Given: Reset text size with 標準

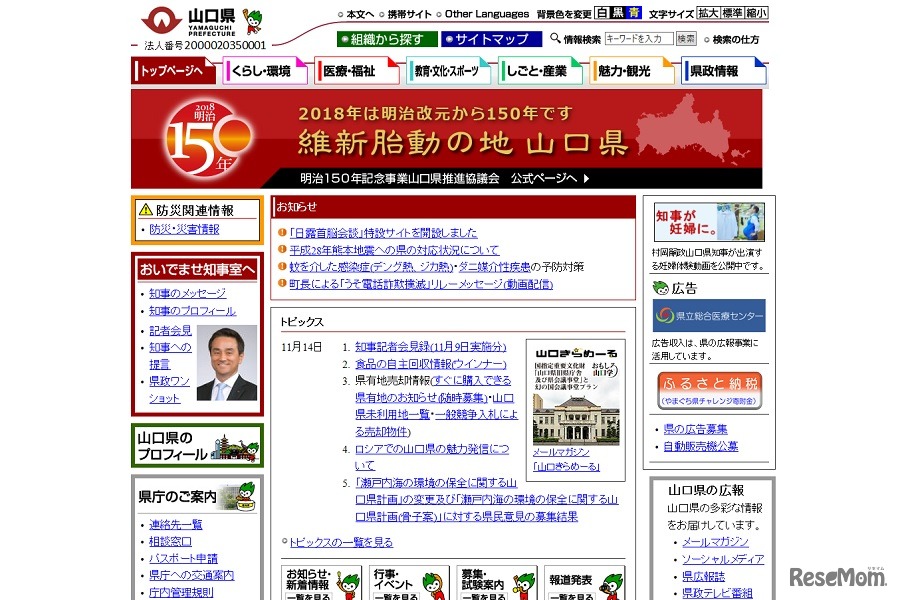Looking at the screenshot, I should [x=732, y=13].
